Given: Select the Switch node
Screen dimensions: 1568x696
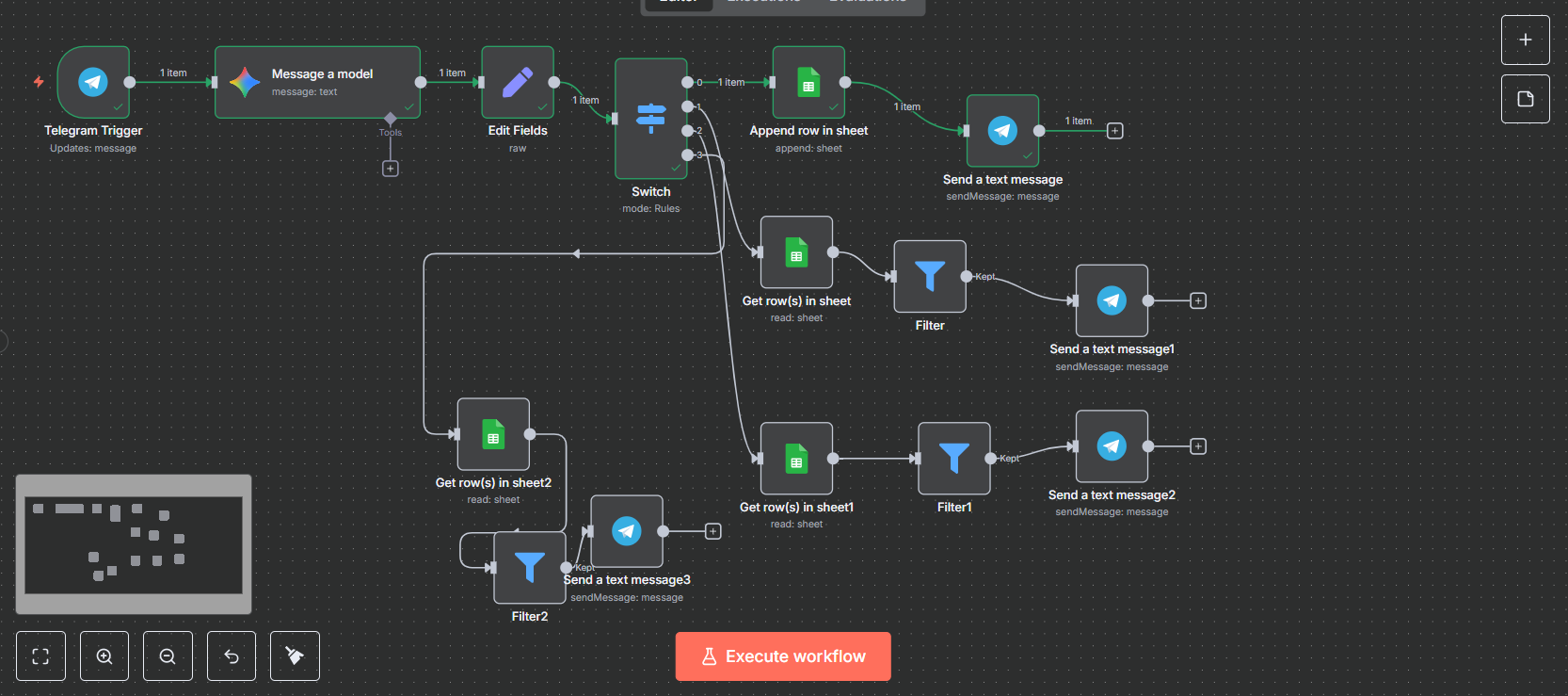Looking at the screenshot, I should click(x=650, y=119).
